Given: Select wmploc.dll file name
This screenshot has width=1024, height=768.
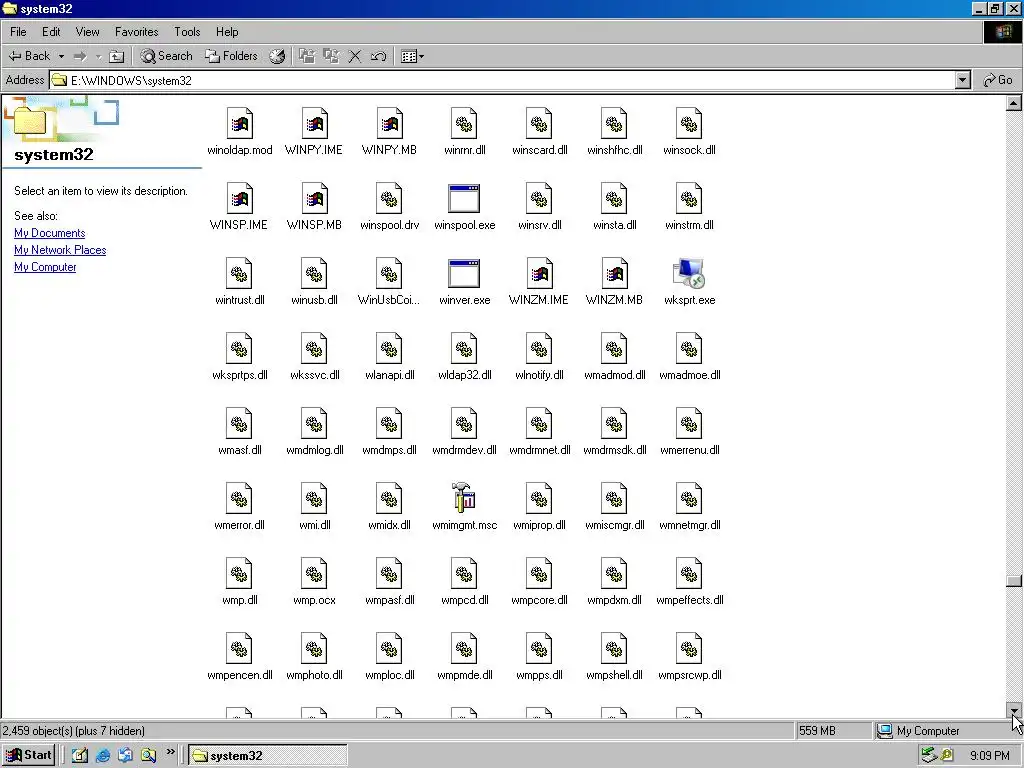Looking at the screenshot, I should 389,675.
